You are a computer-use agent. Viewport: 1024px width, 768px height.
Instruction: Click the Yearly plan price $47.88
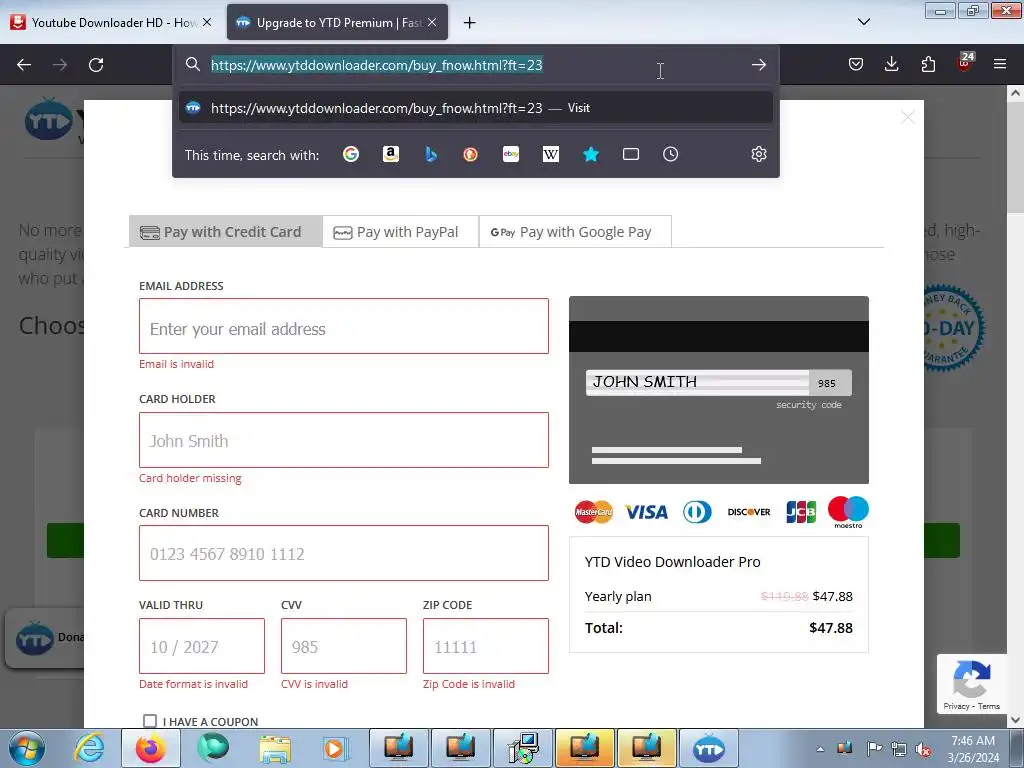pos(833,596)
